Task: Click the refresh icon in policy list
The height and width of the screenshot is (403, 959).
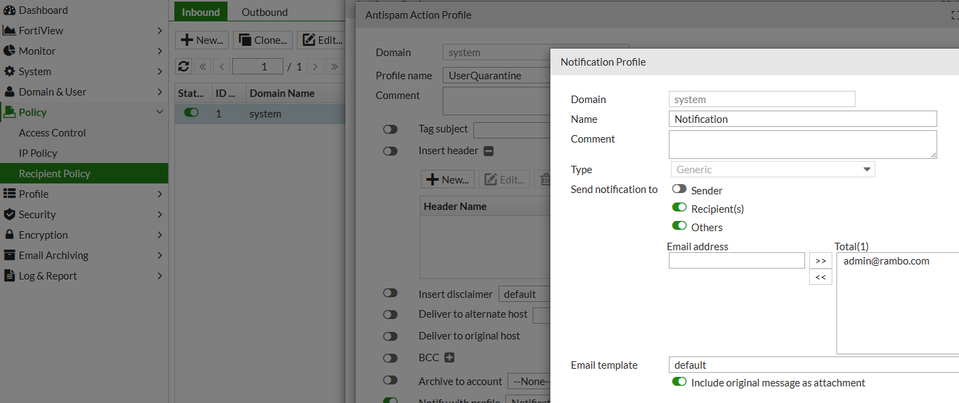Action: (183, 67)
